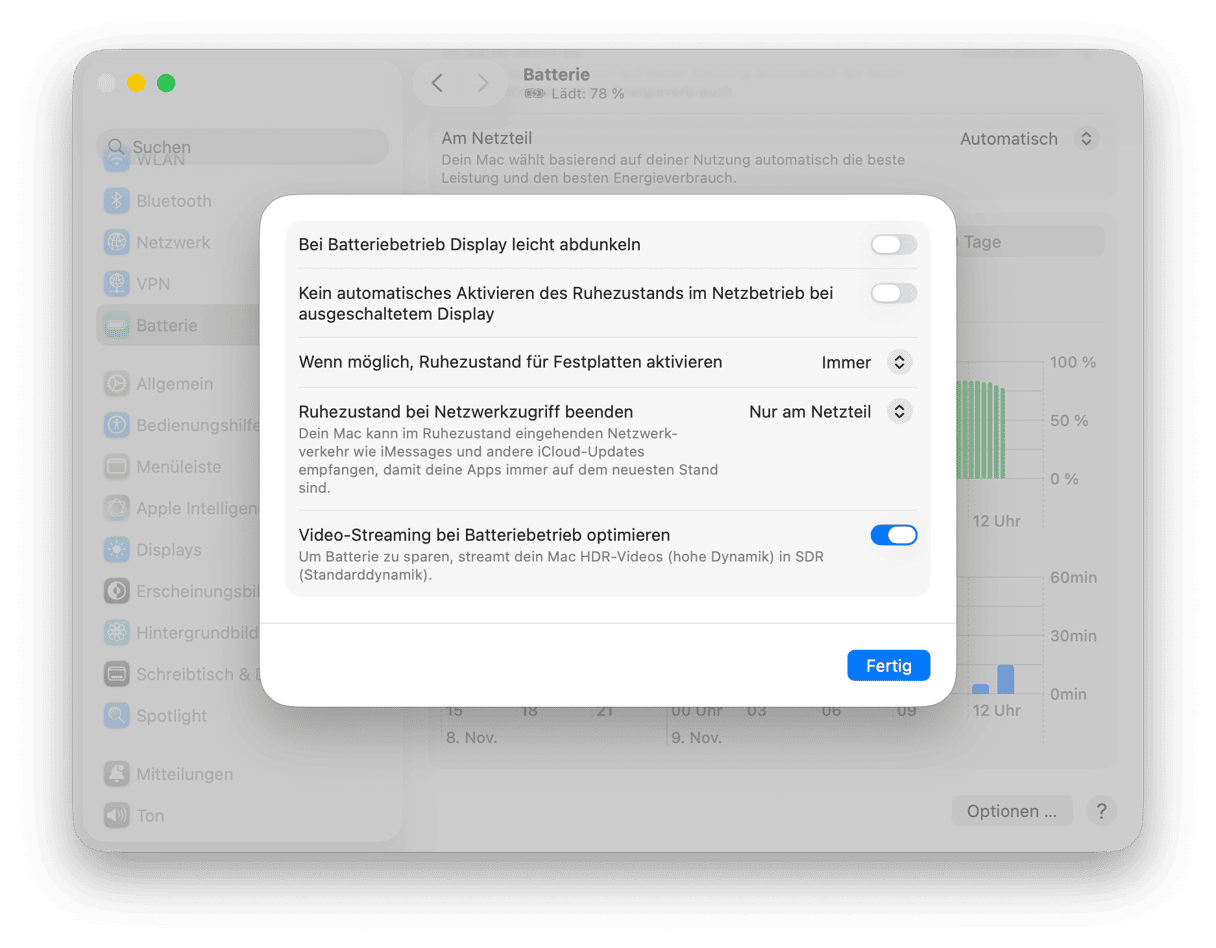This screenshot has height=948, width=1216.
Task: Click the 'Optionen ...' button
Action: coord(1011,811)
